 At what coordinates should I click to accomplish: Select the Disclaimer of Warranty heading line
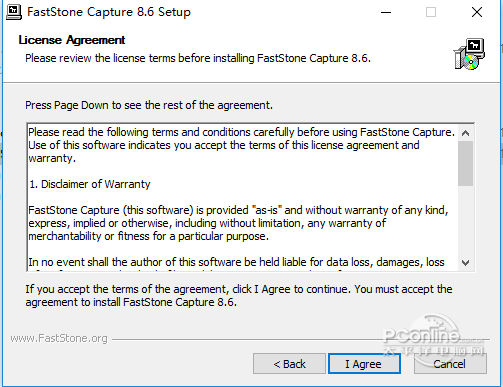pos(90,184)
